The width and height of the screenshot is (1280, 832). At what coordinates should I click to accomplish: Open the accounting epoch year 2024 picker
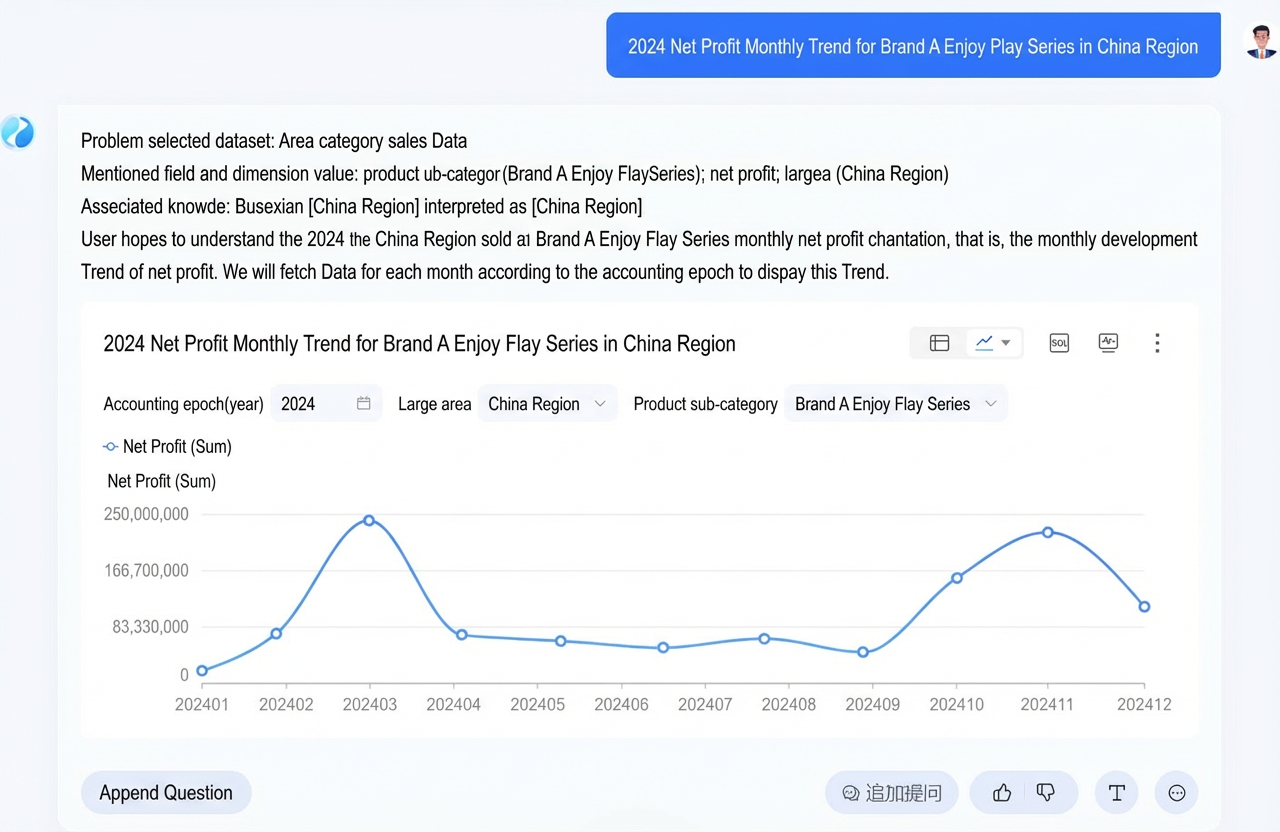(326, 404)
